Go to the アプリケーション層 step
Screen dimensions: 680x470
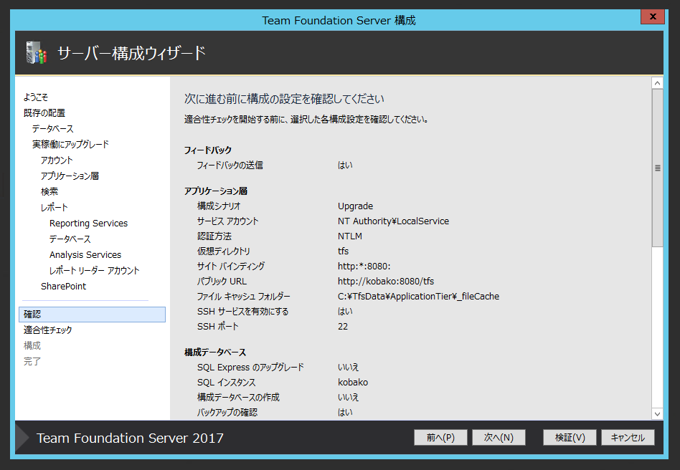pyautogui.click(x=70, y=176)
